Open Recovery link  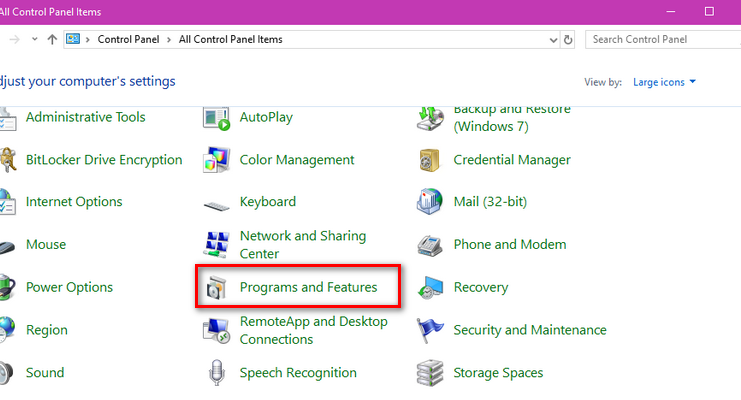click(481, 287)
